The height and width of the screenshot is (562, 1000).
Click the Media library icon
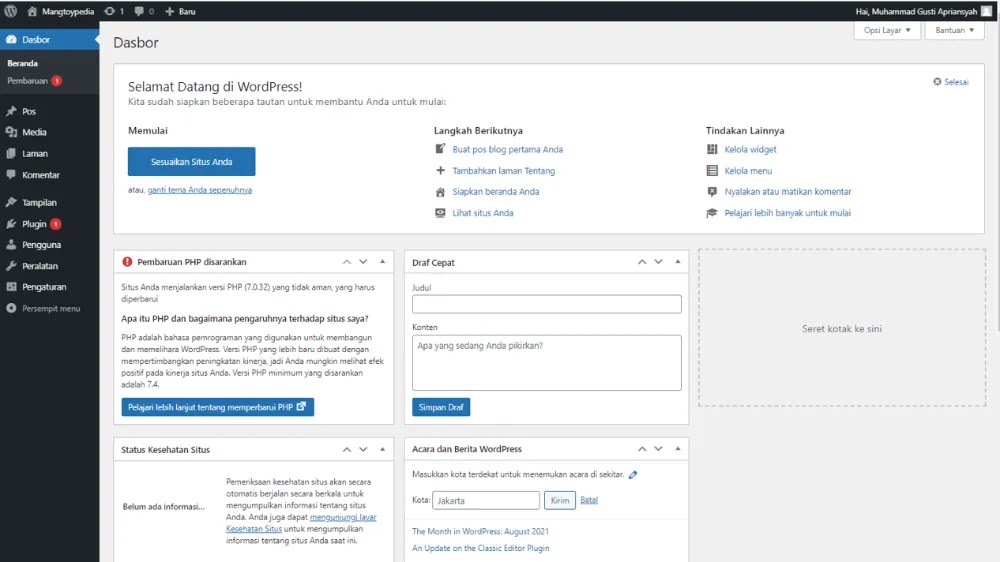11,132
